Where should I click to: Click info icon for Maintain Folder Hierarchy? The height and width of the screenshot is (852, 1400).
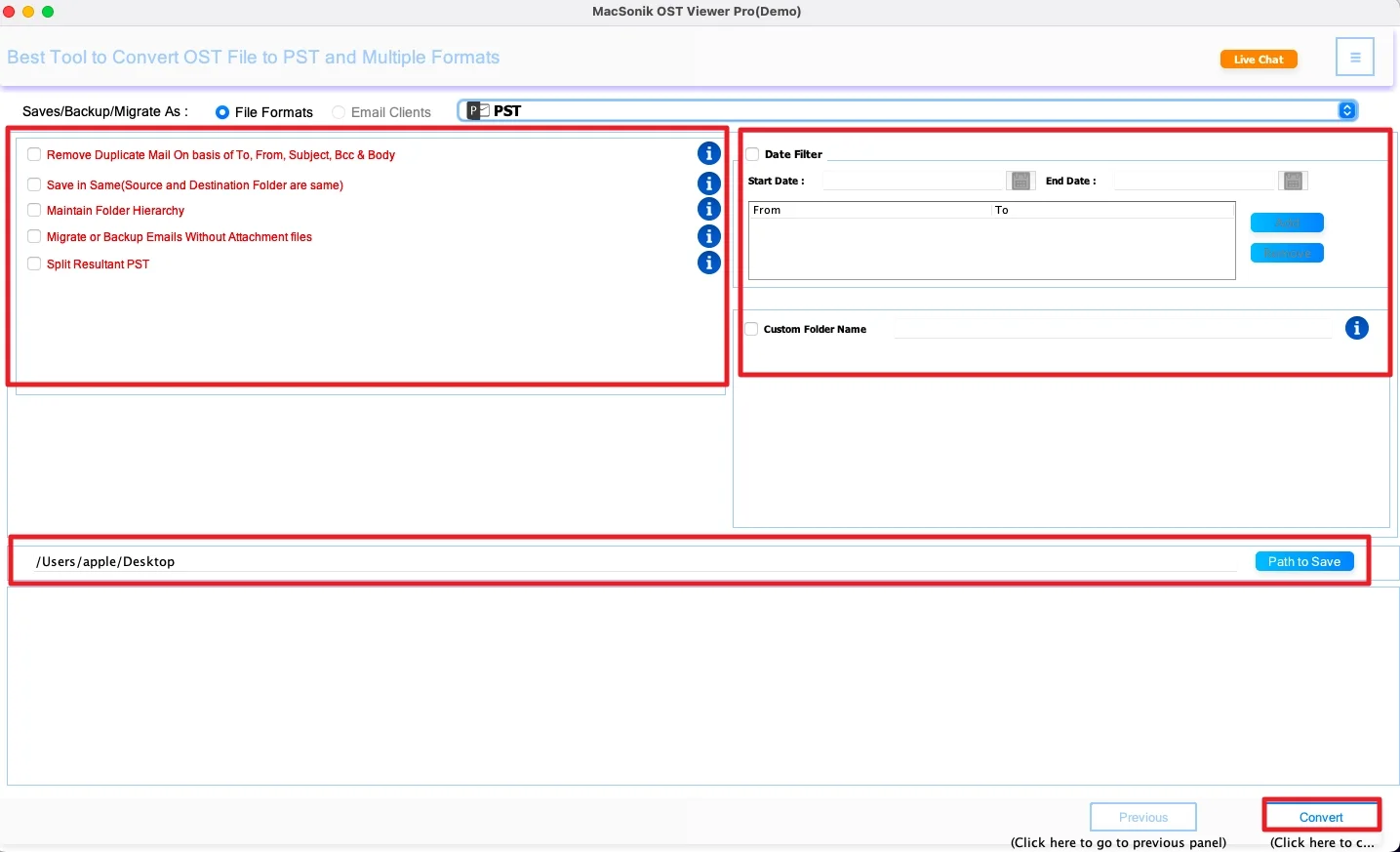[709, 209]
